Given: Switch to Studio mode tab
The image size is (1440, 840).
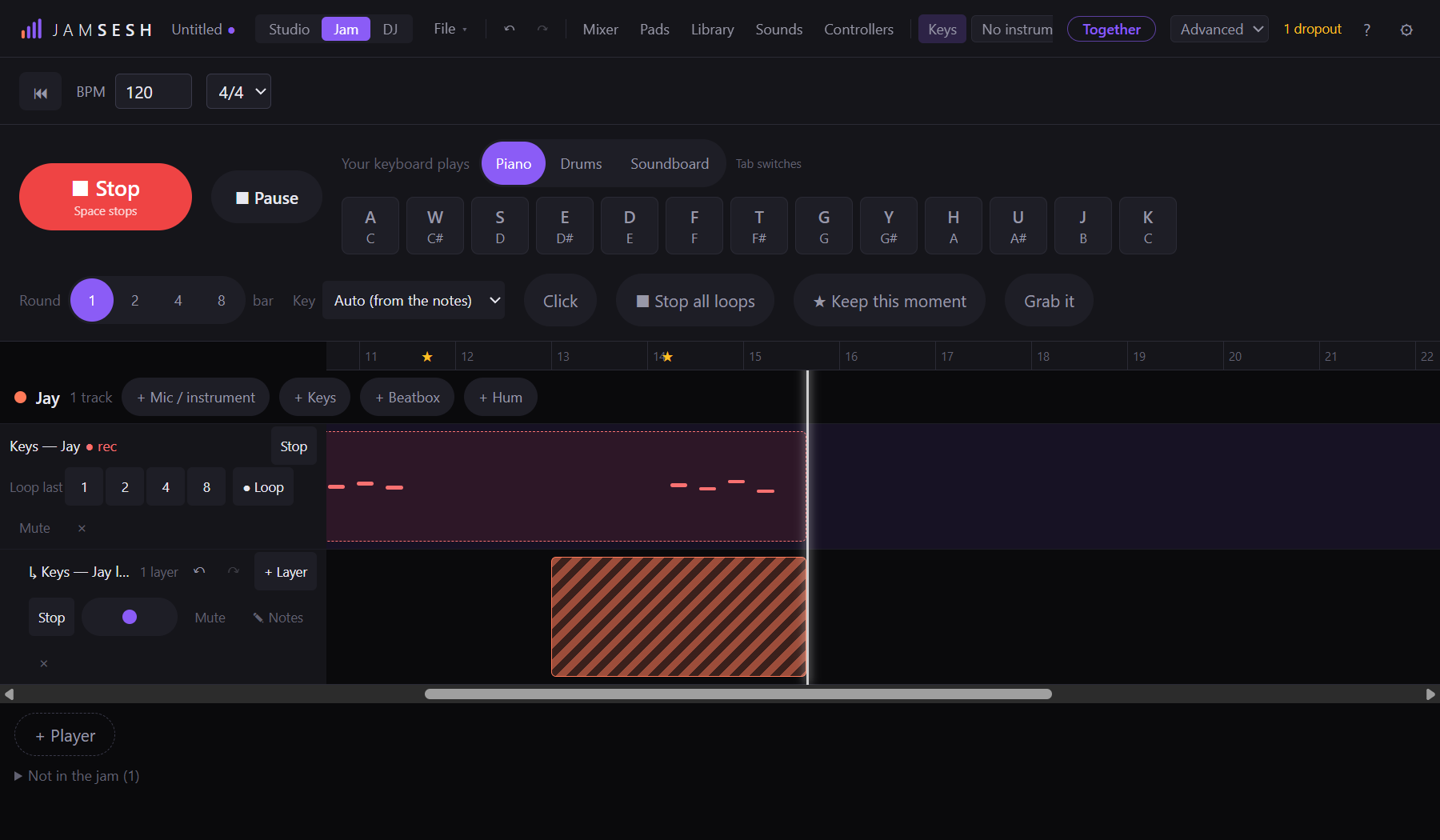Looking at the screenshot, I should pos(289,30).
